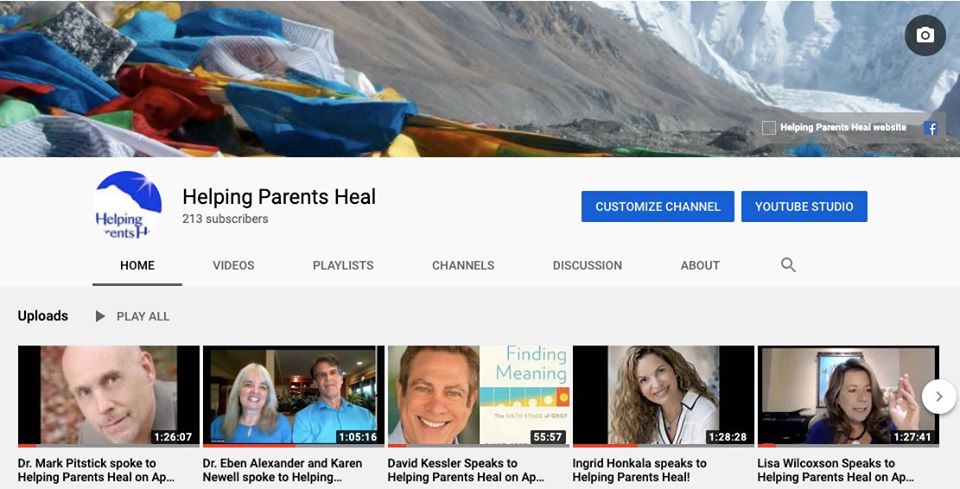Viewport: 960px width, 489px height.
Task: Click the red watch-progress bar on Eben Alexander video
Action: point(249,446)
